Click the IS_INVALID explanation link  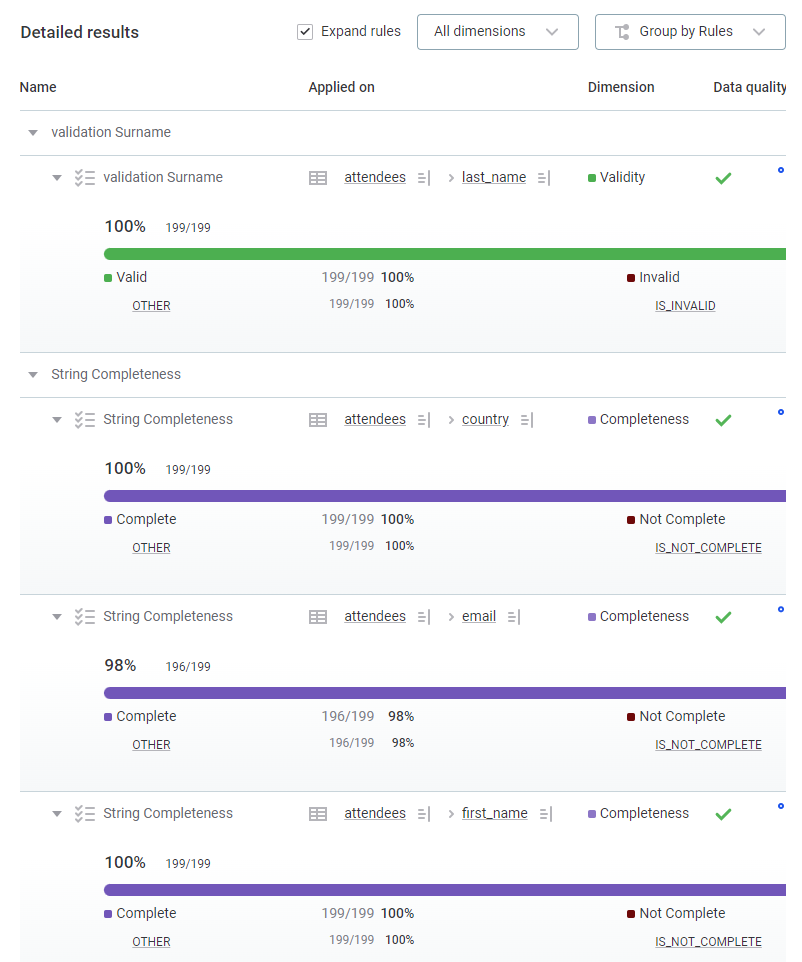[x=685, y=306]
